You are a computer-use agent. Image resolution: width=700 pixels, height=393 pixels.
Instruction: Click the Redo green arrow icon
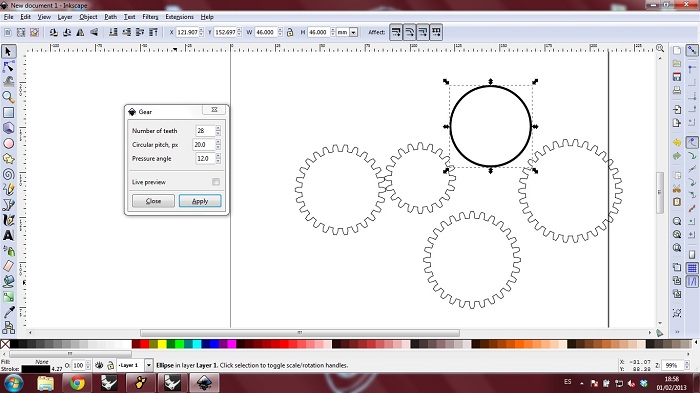tap(677, 156)
